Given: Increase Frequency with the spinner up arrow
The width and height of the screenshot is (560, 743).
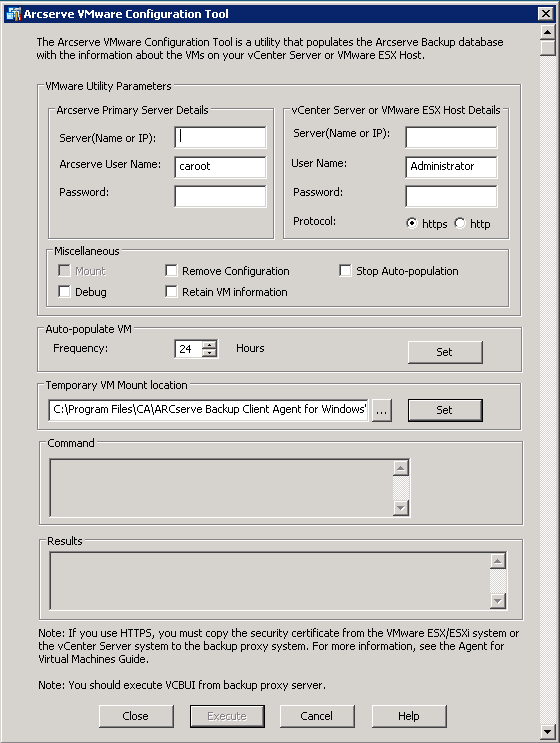Looking at the screenshot, I should 209,344.
